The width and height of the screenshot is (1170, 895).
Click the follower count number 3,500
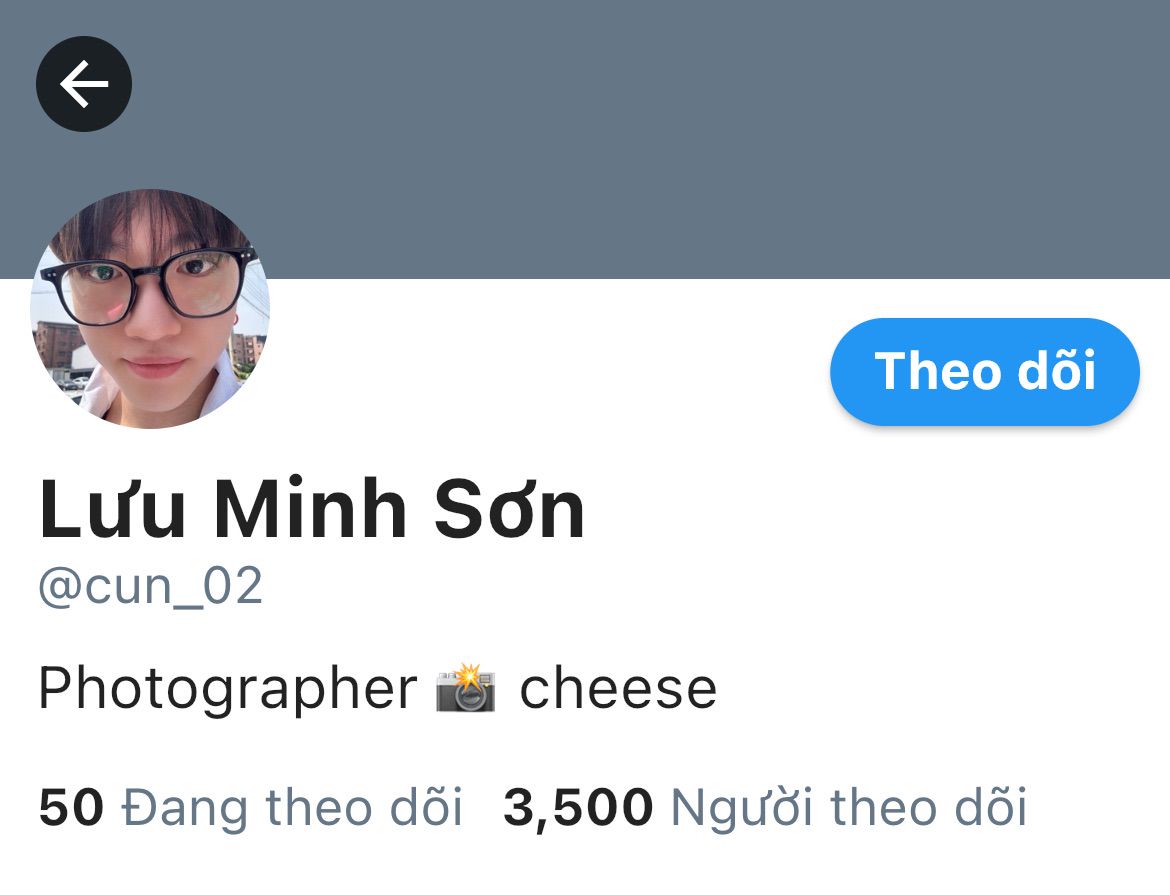coord(578,808)
